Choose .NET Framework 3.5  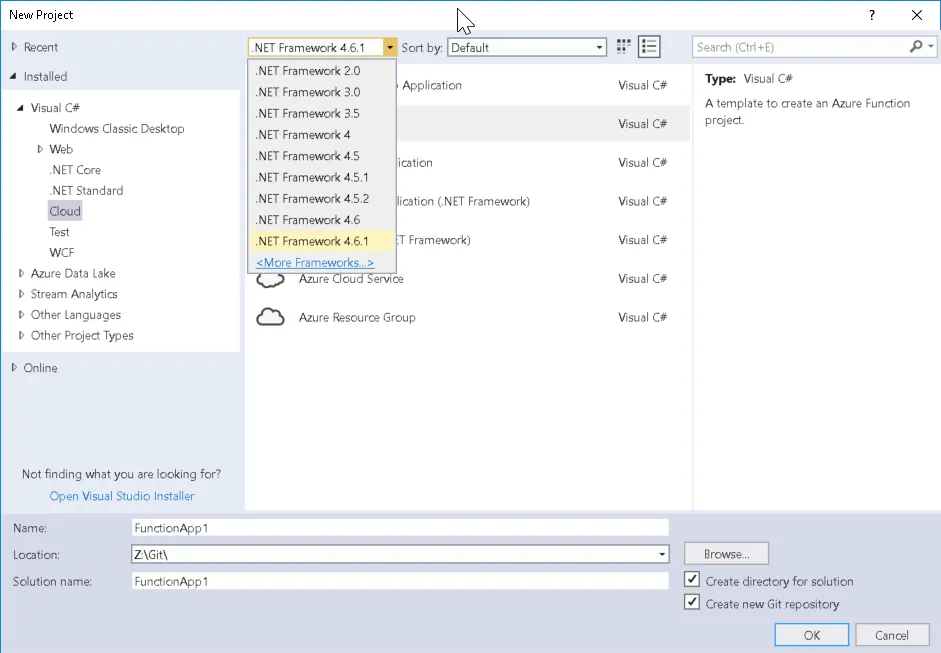tap(322, 113)
